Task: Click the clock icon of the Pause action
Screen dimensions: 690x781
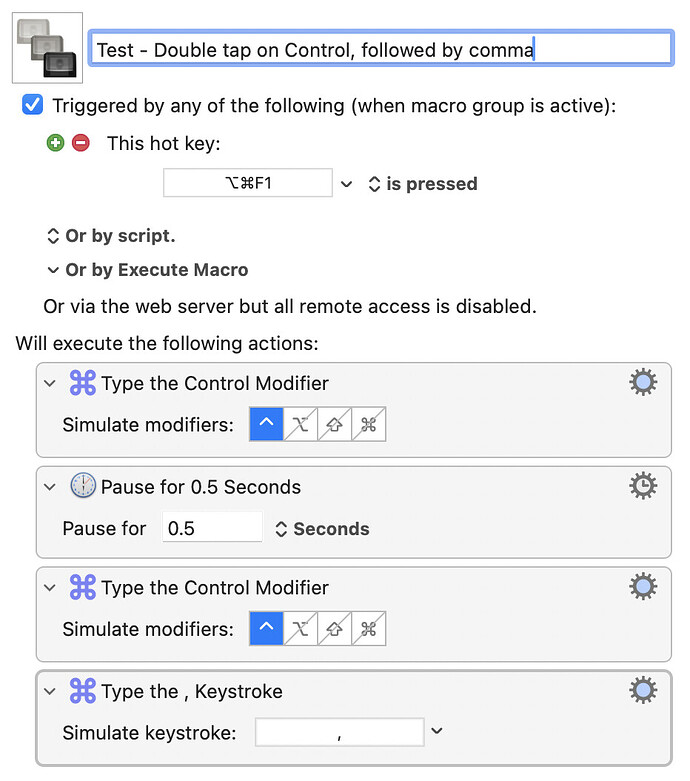Action: click(83, 486)
